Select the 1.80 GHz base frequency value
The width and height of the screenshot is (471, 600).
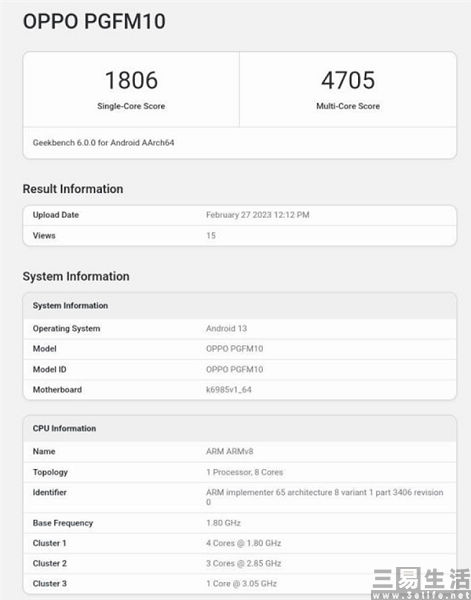pos(223,523)
